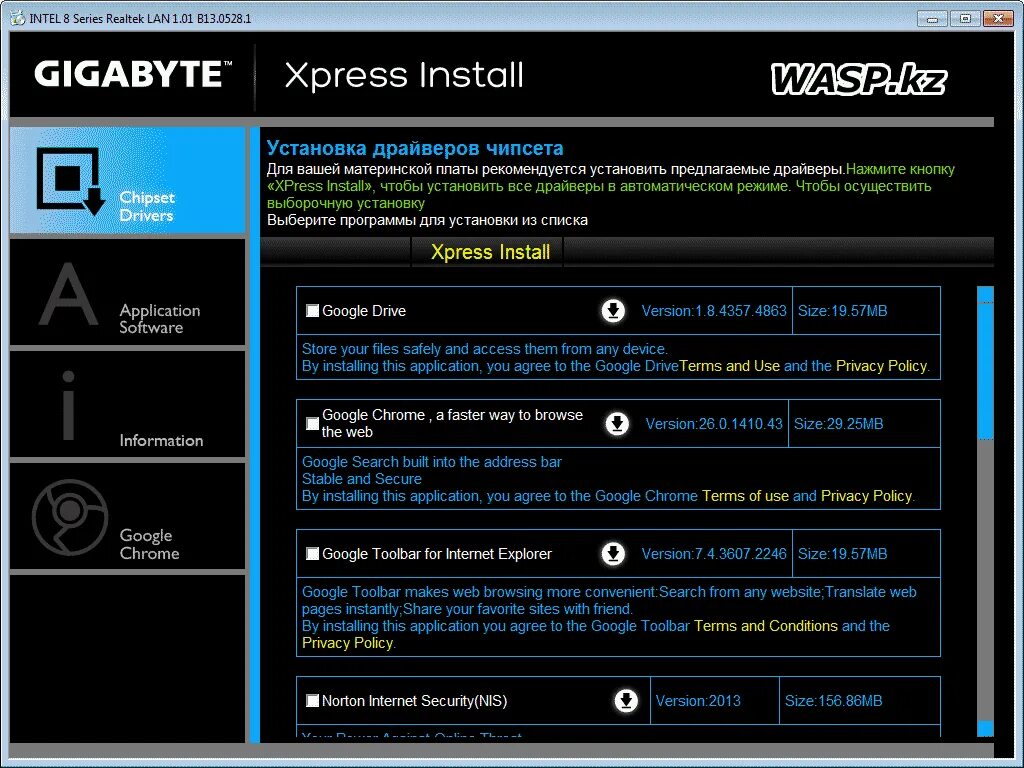Select the Google Chrome sidebar icon

tap(70, 517)
